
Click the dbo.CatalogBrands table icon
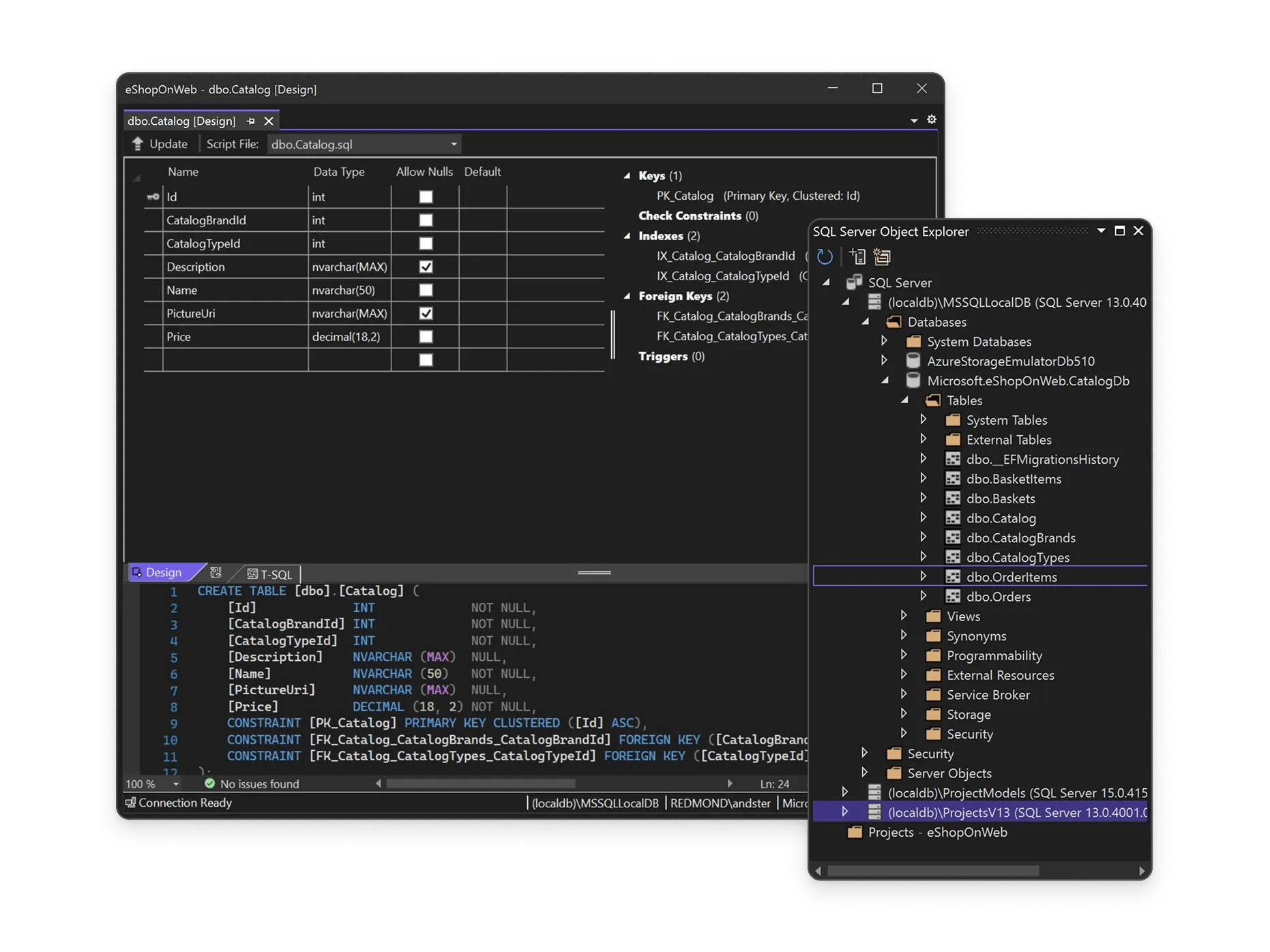click(953, 538)
